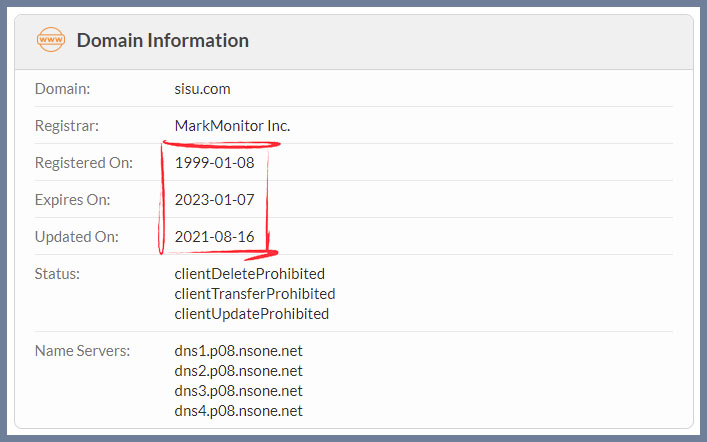Screen dimensions: 707x442
Task: Click name server dns3.p08.nsone.net
Action: pos(238,391)
